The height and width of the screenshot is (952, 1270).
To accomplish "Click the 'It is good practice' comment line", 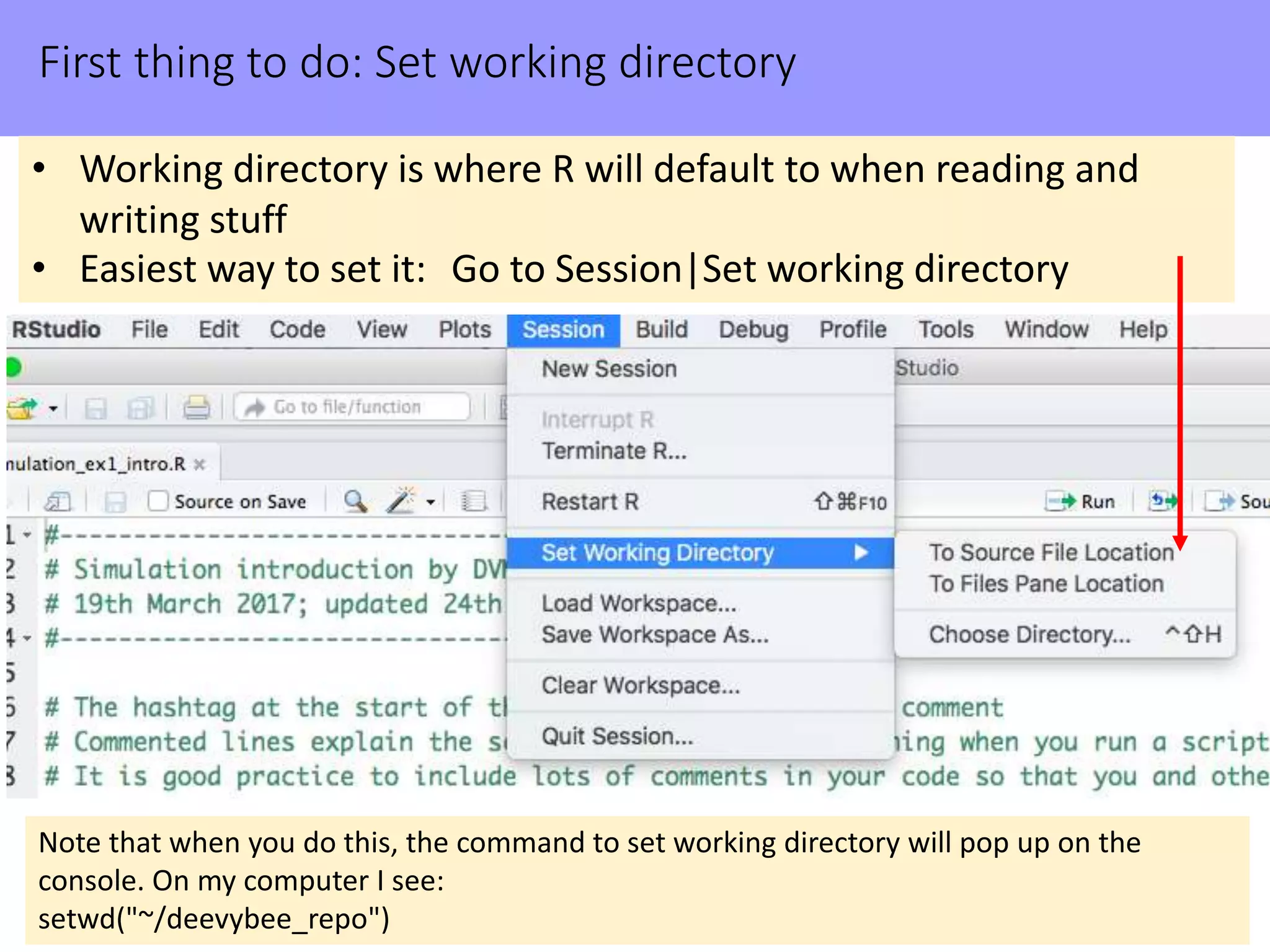I will point(656,777).
